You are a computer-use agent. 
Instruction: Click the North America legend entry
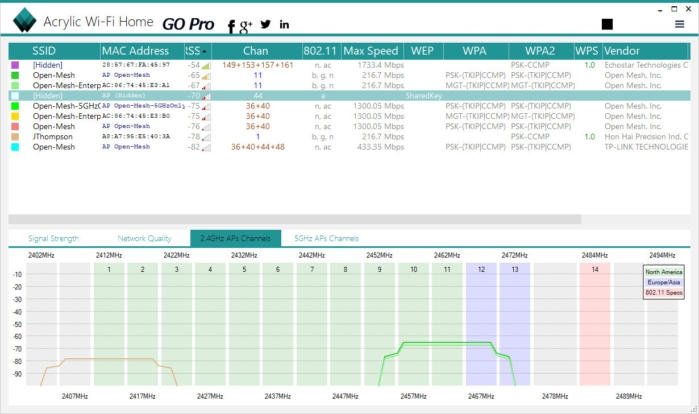[663, 272]
